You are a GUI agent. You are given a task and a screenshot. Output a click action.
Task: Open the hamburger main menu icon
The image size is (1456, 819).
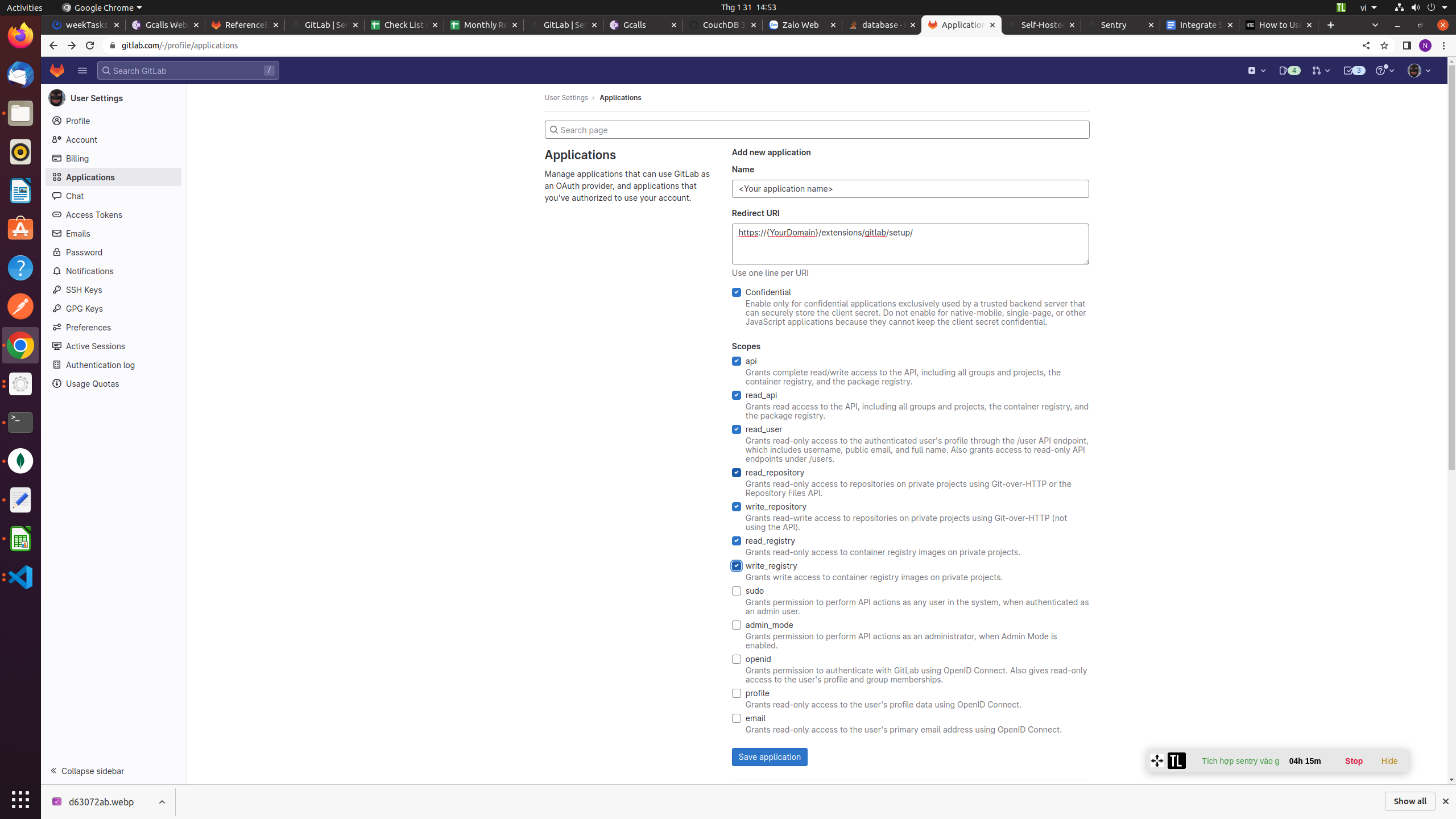point(82,71)
